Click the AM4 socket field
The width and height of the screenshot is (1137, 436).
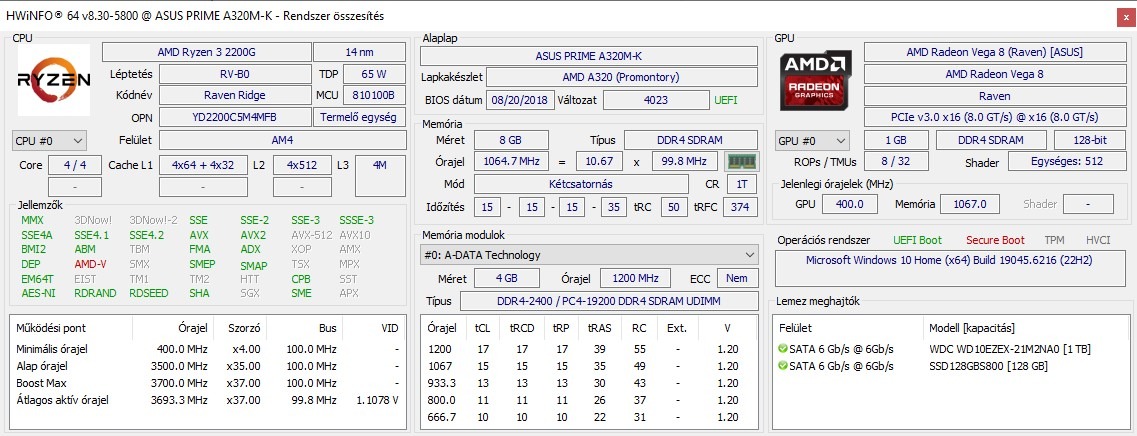(283, 140)
